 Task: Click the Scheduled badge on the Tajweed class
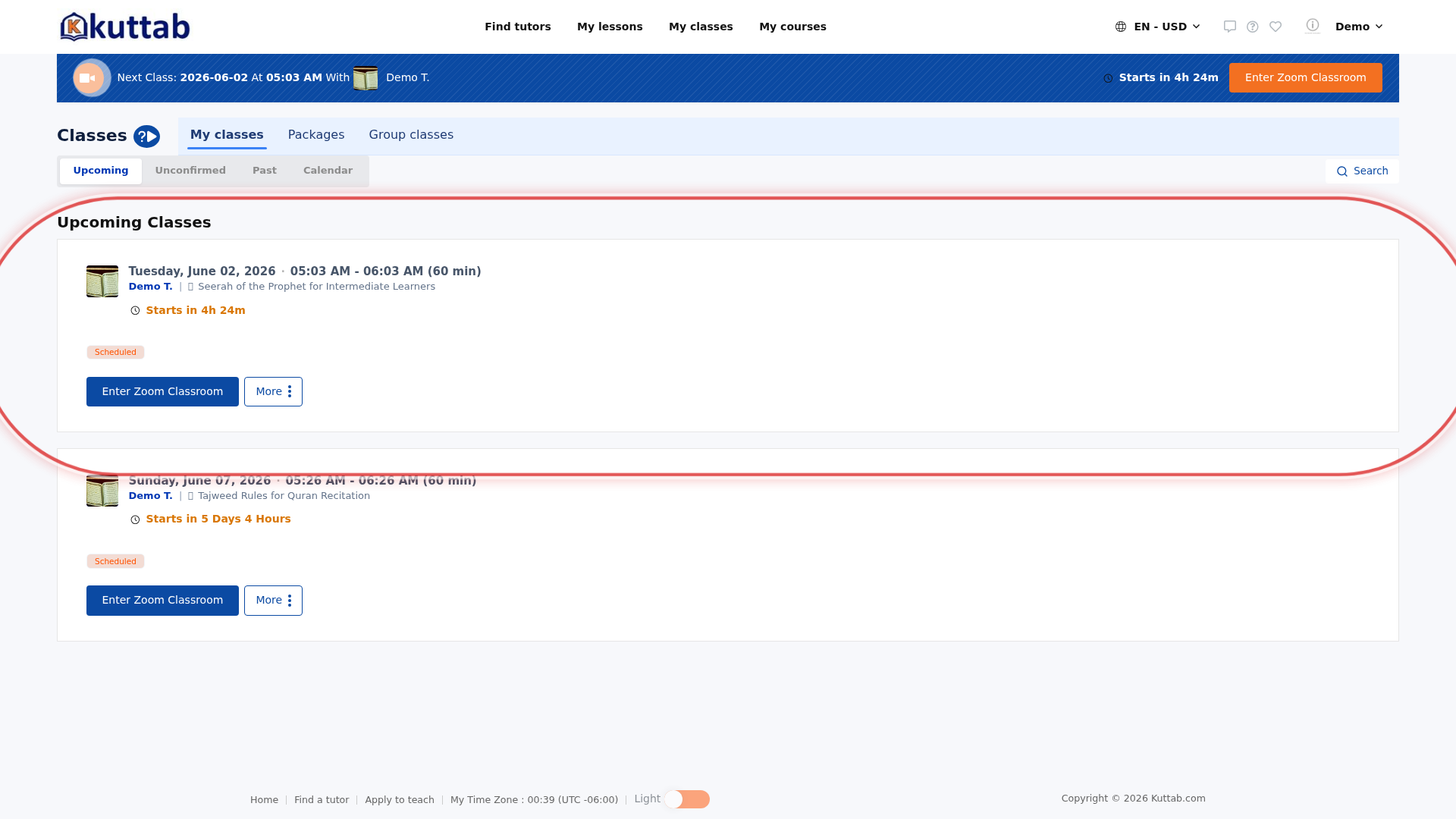(x=115, y=561)
